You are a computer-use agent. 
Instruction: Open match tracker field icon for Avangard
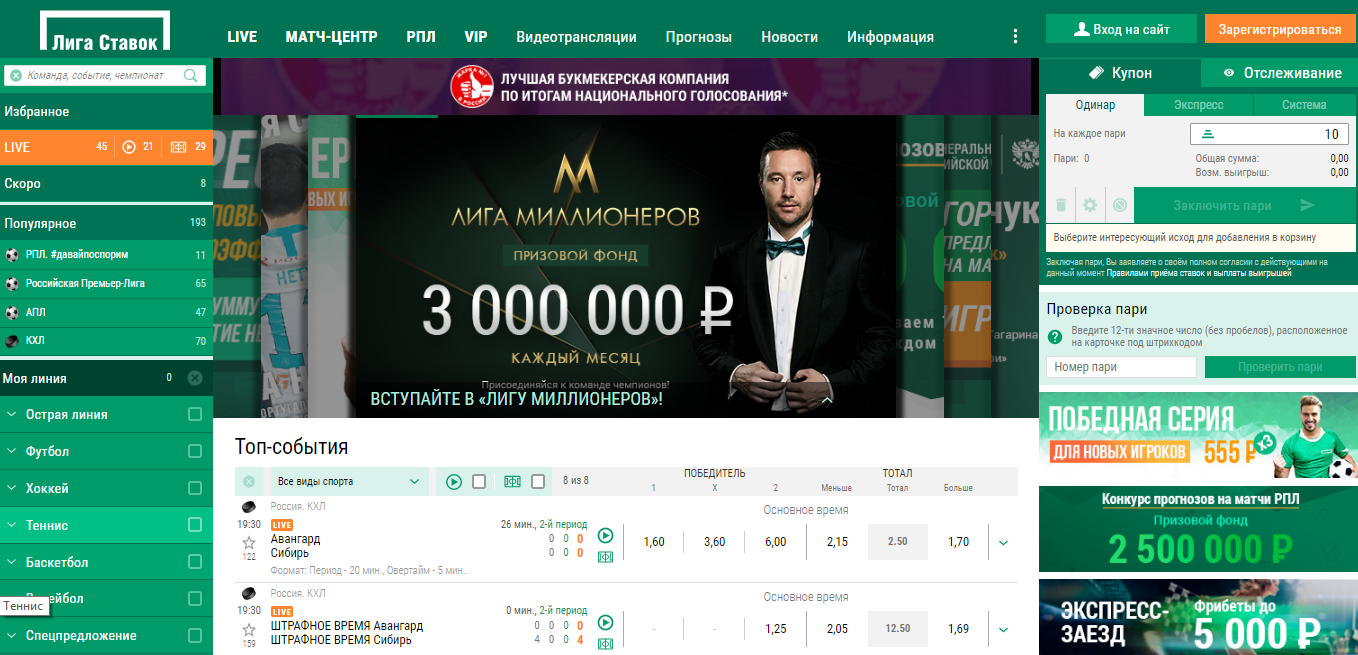point(605,557)
